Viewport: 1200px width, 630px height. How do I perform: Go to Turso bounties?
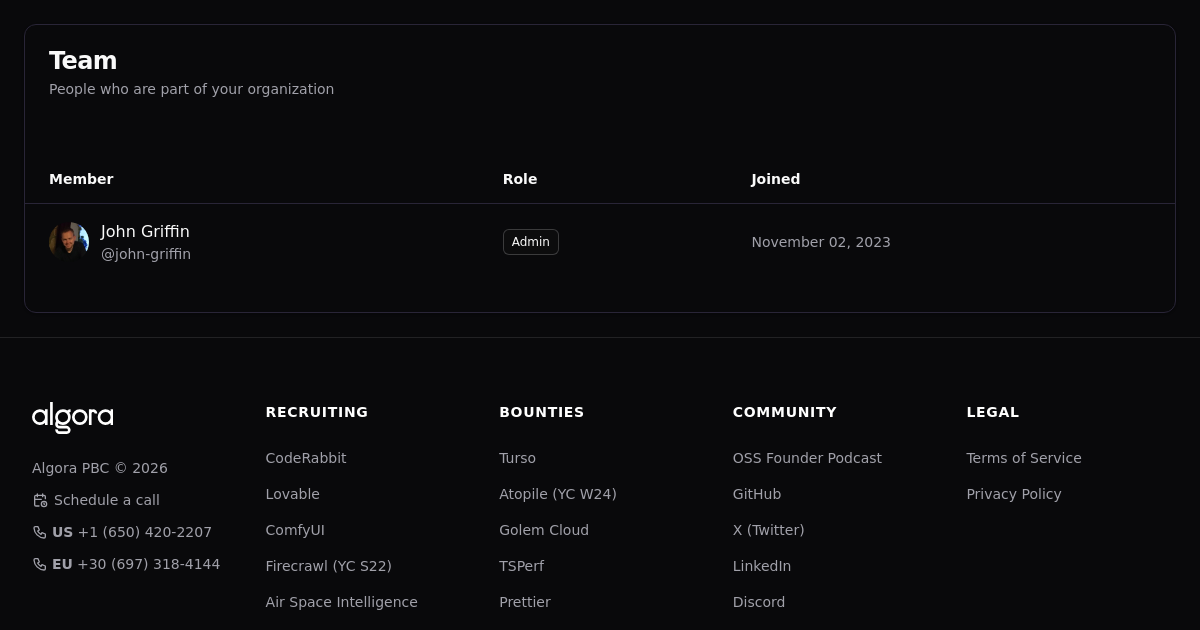(517, 458)
